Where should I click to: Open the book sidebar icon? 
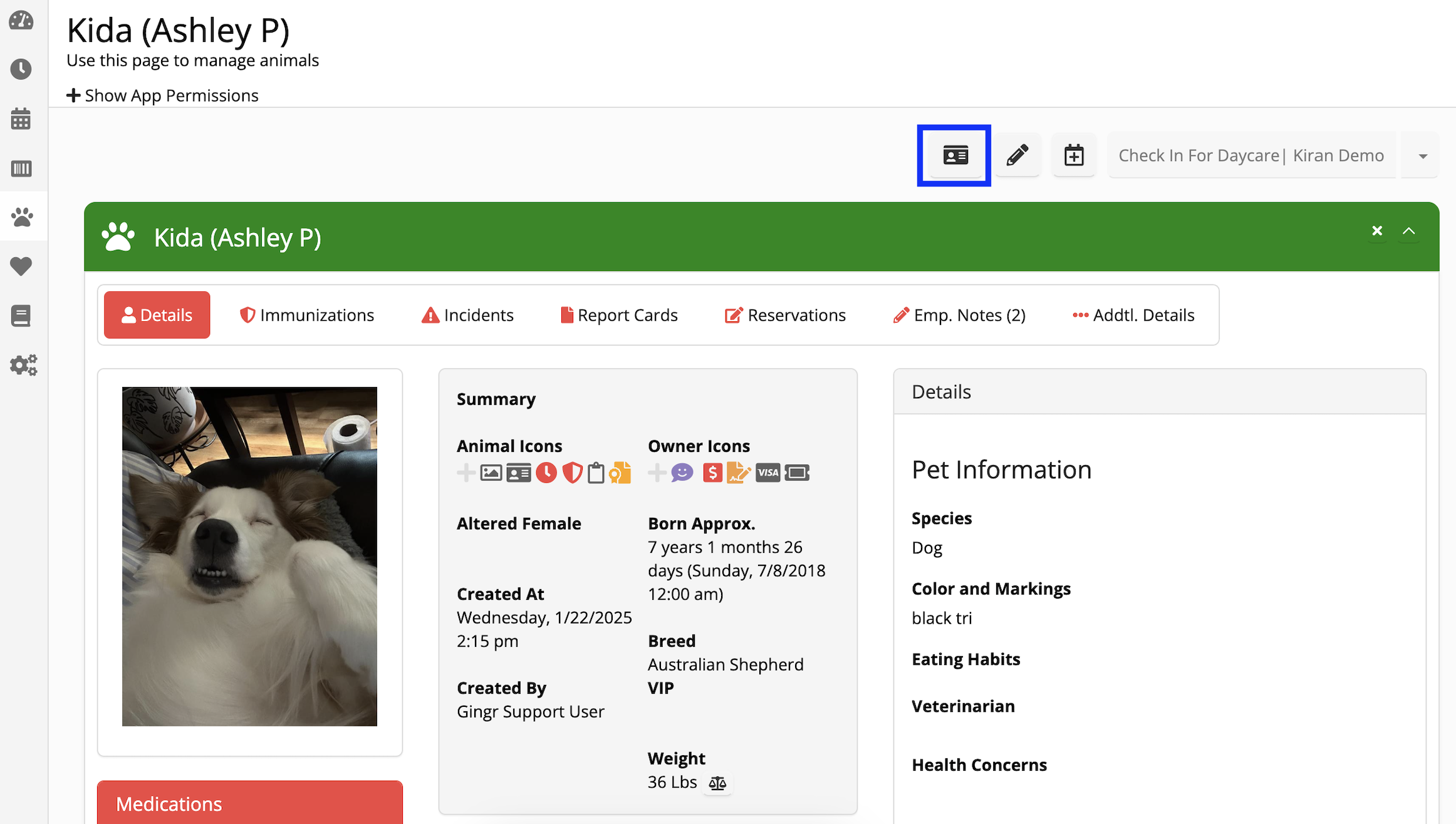pos(21,316)
